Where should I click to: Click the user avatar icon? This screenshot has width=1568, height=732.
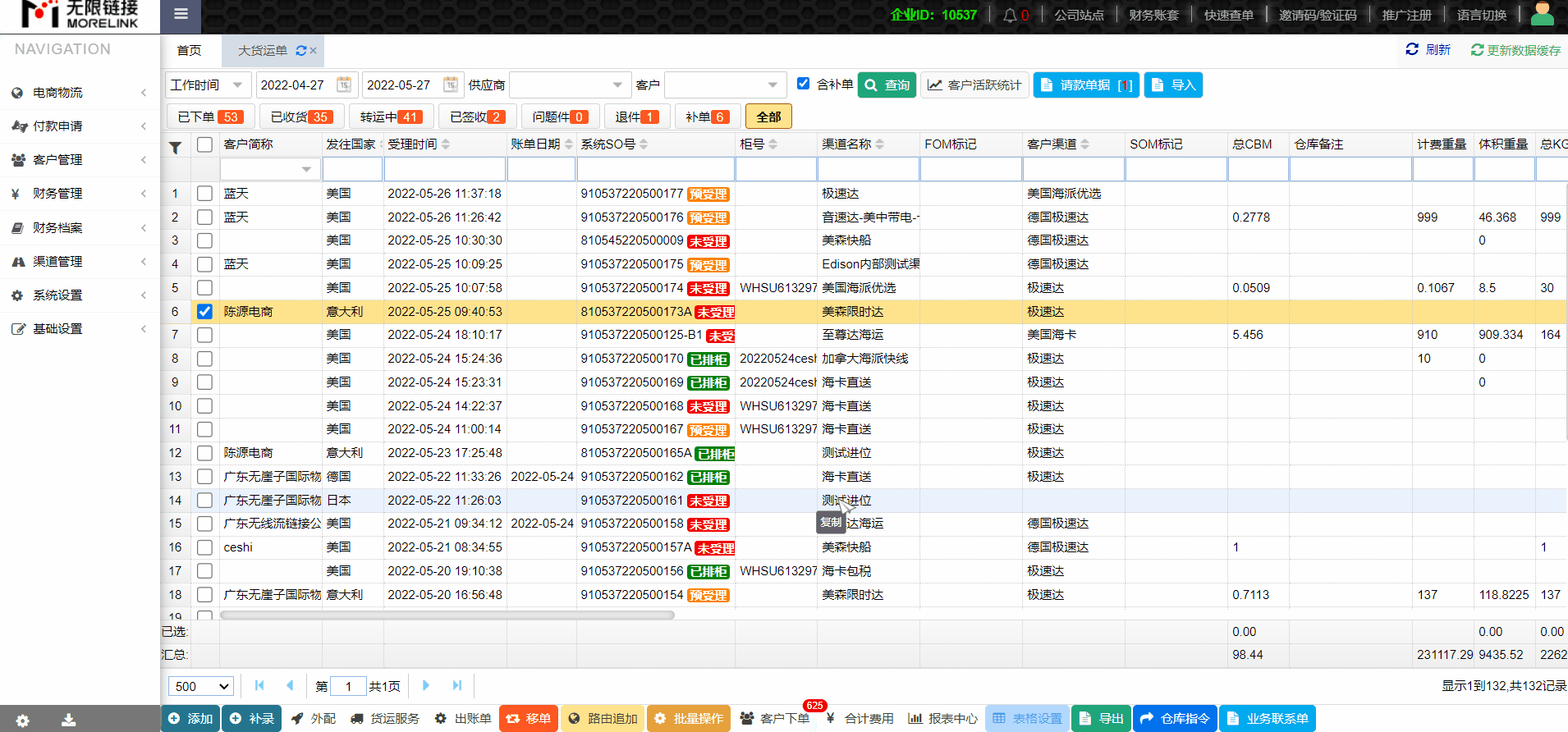click(x=1543, y=14)
